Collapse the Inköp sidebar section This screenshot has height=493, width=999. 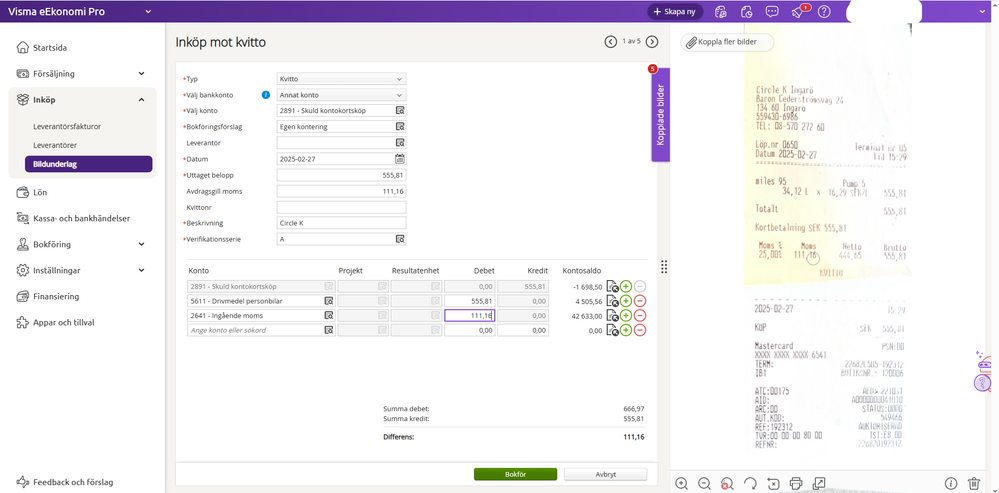click(x=141, y=99)
